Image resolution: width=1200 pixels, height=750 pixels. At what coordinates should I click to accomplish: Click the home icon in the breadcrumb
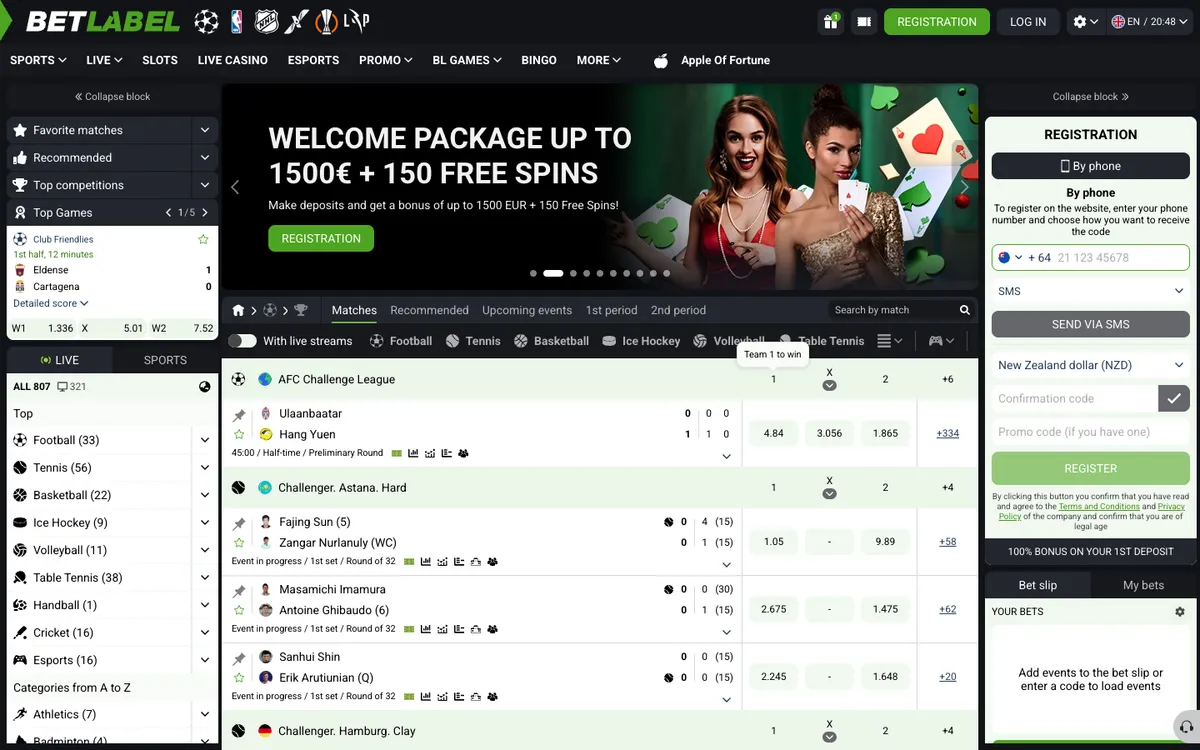pos(238,310)
